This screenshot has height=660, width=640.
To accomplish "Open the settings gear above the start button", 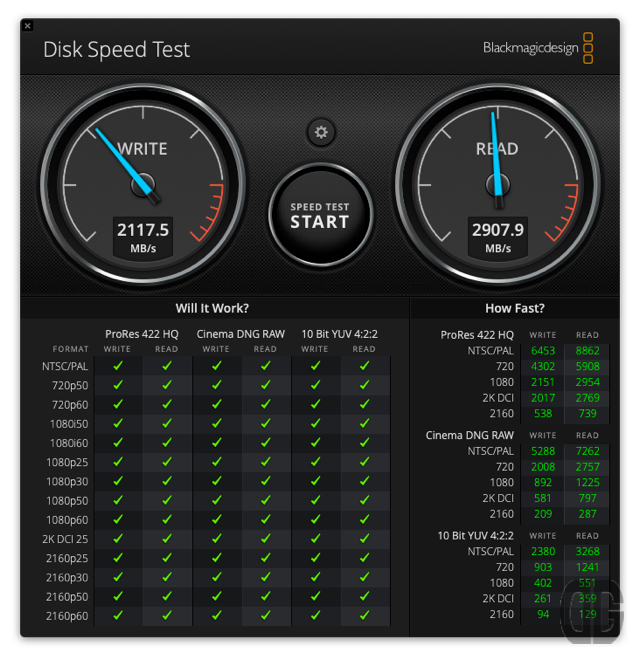I will pos(321,133).
